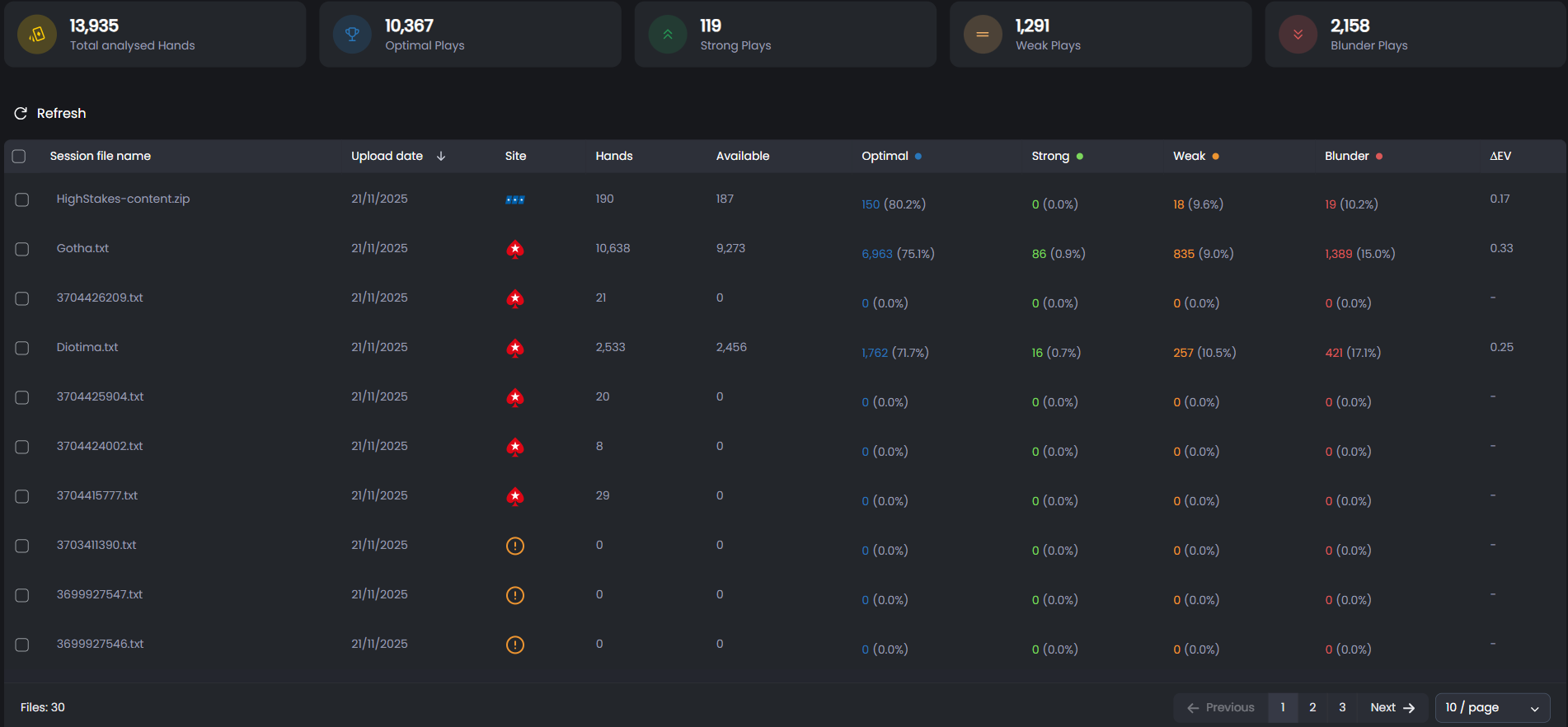
Task: Go to page 2 of results
Action: [1312, 707]
